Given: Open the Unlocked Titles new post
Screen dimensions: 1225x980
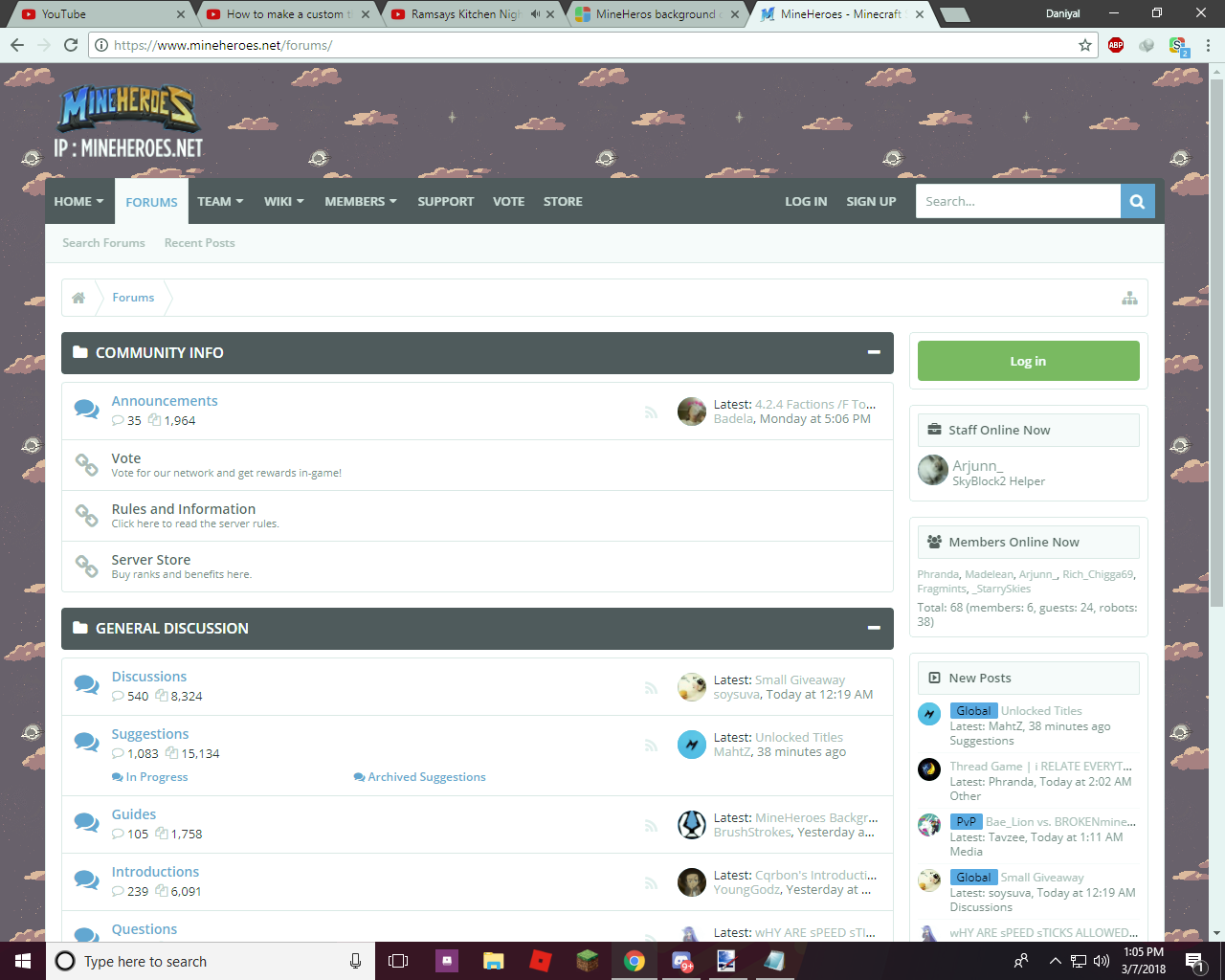Looking at the screenshot, I should 1041,711.
